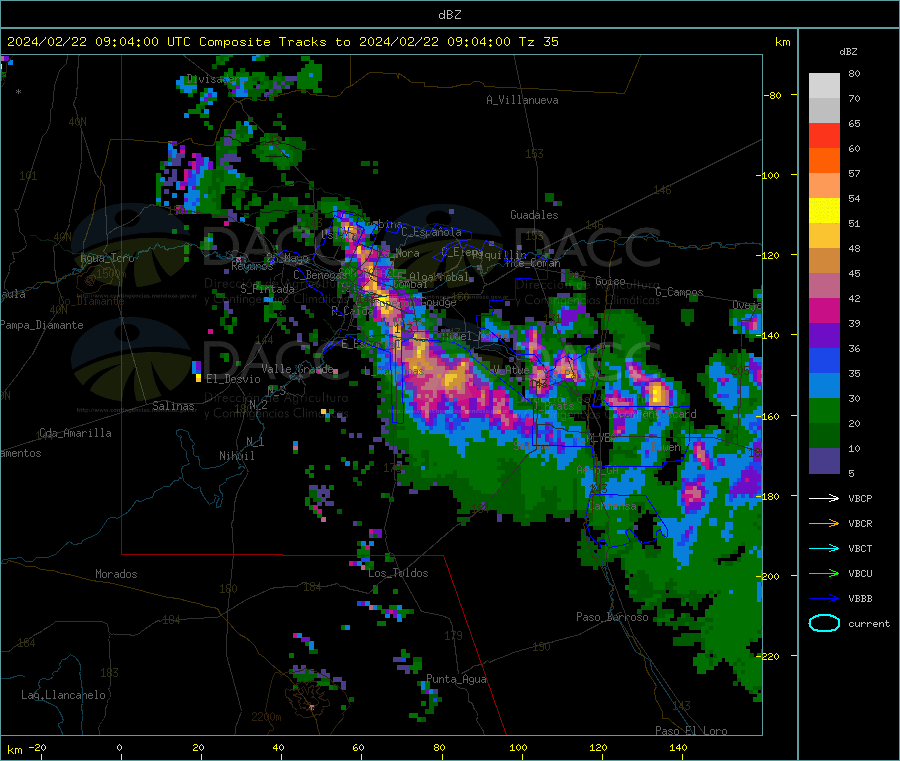
Task: Click the 'Punta_Agua' place label
Action: pos(456,679)
